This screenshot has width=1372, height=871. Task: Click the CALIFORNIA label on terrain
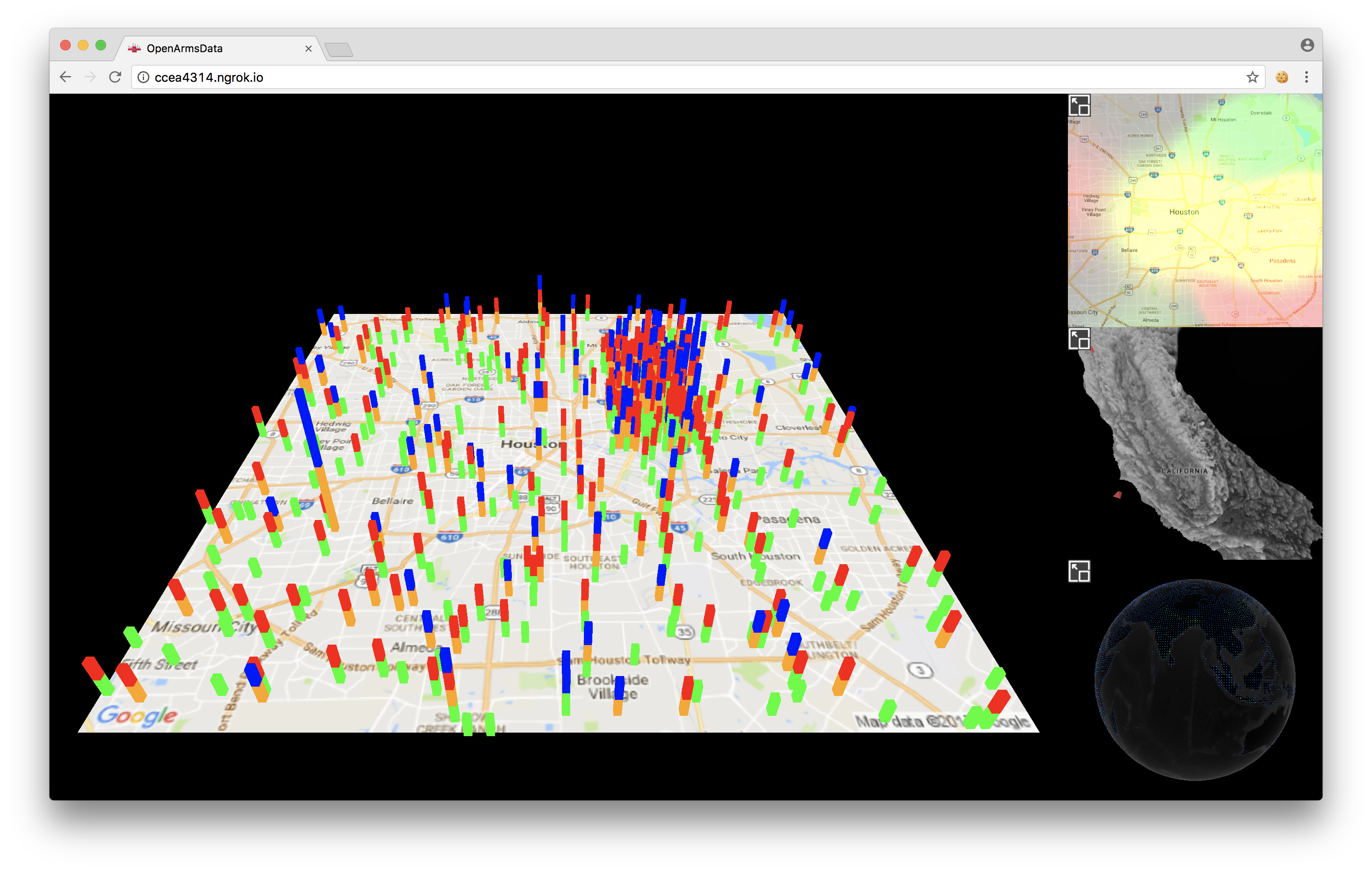point(1184,471)
